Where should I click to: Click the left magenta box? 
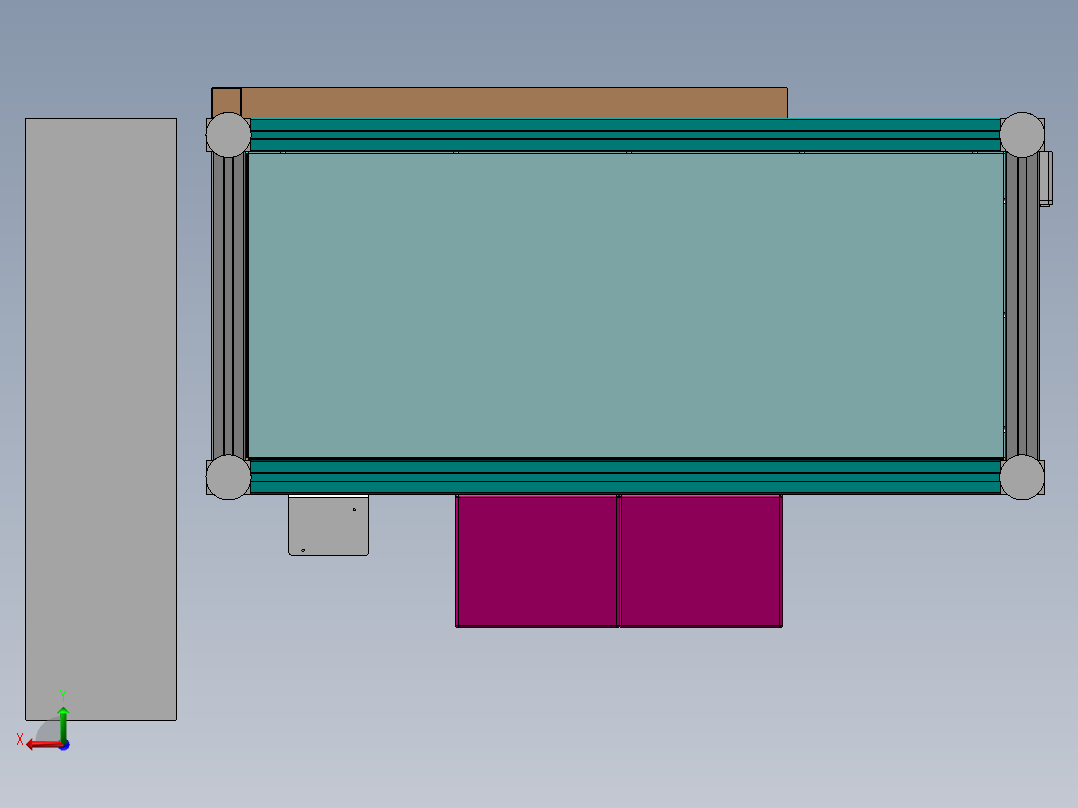pos(537,560)
